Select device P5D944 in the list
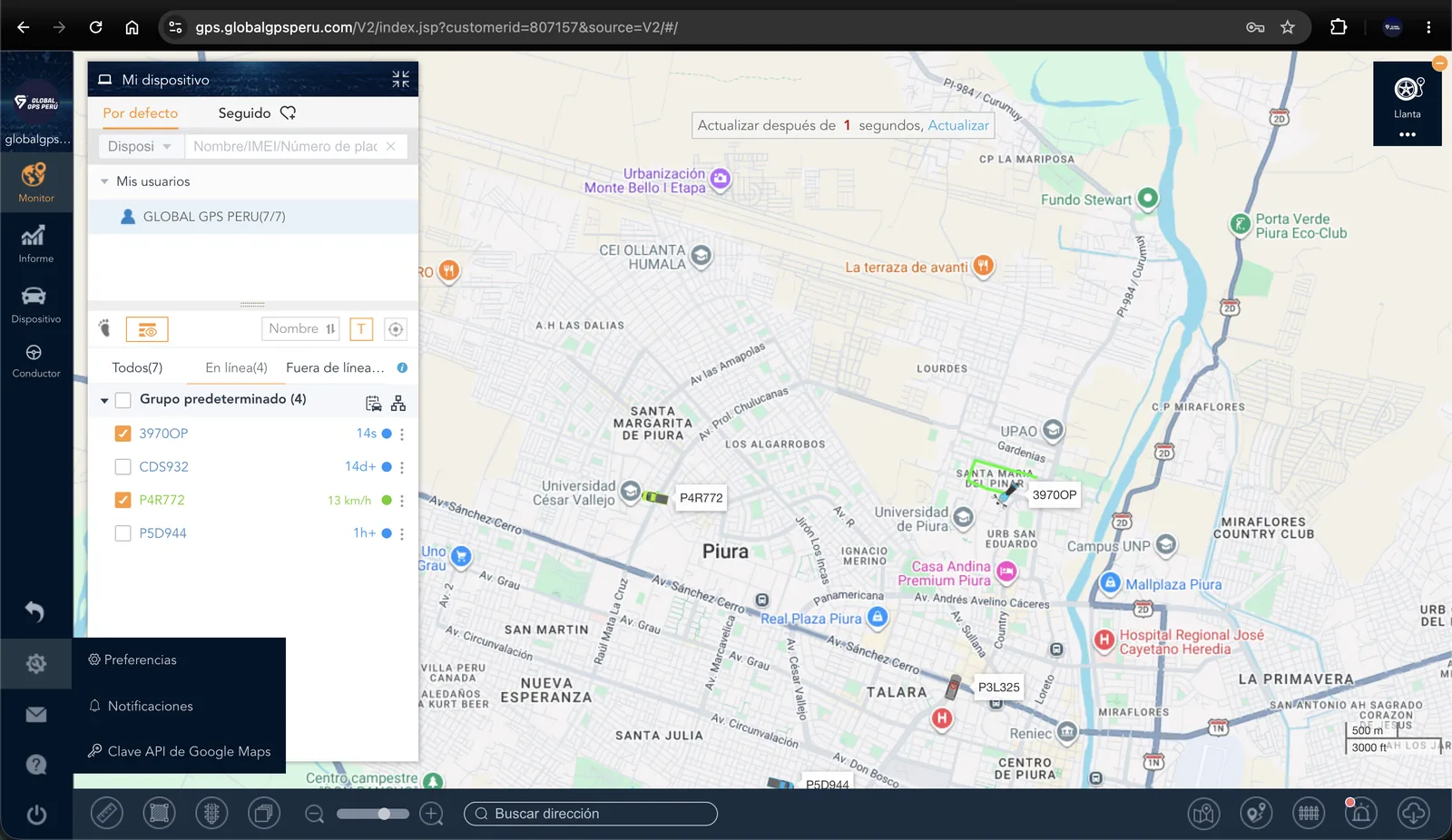Screen dimensions: 1452x840 (x=162, y=533)
